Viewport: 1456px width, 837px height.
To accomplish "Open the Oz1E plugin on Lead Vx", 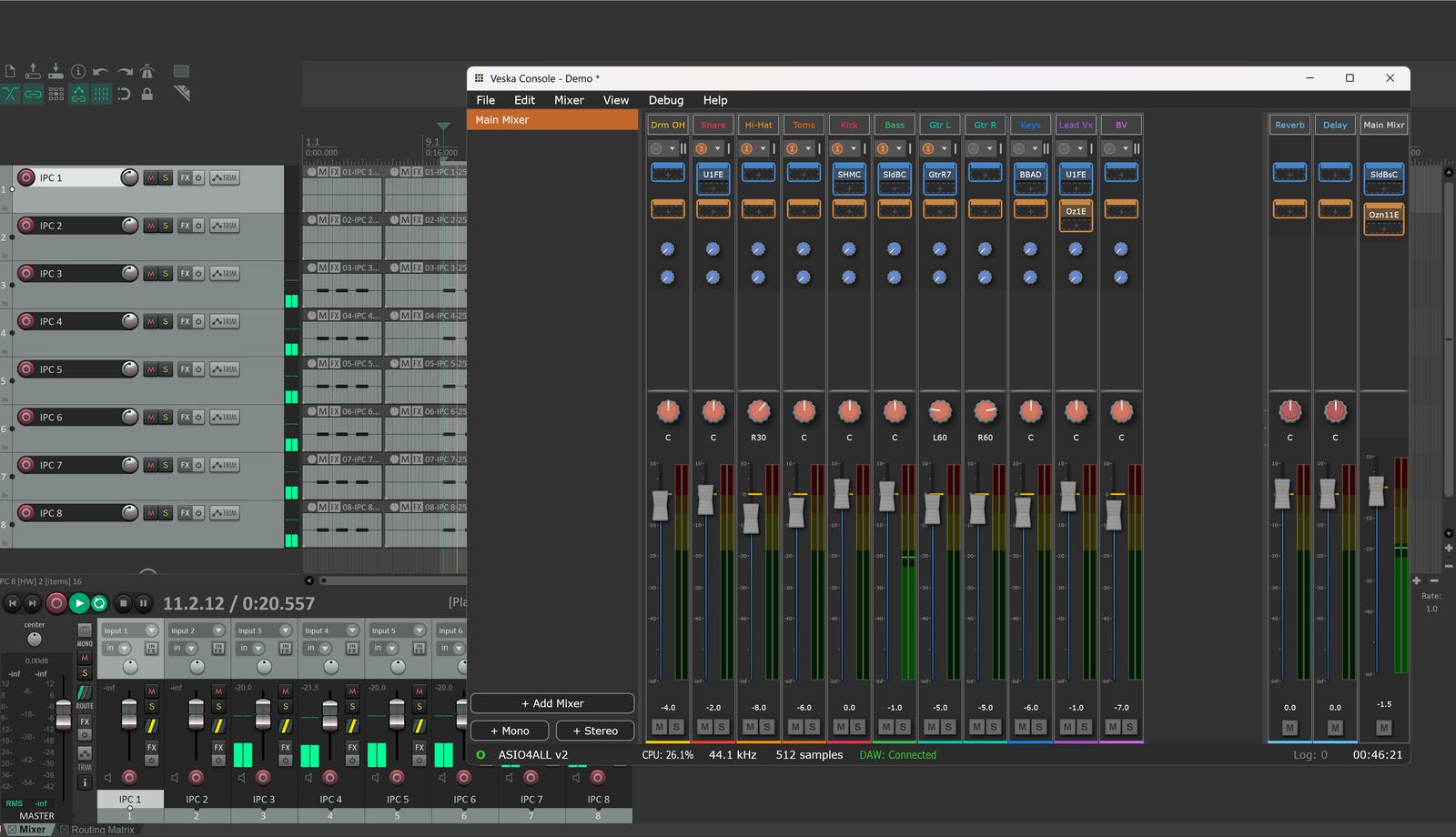I will coord(1076,211).
